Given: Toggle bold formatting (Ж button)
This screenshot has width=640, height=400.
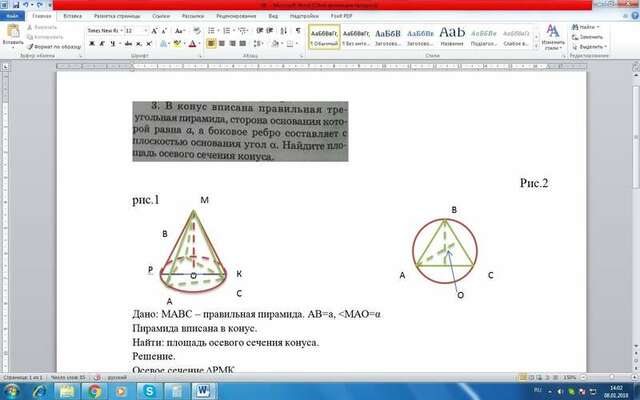Looking at the screenshot, I should click(x=92, y=44).
